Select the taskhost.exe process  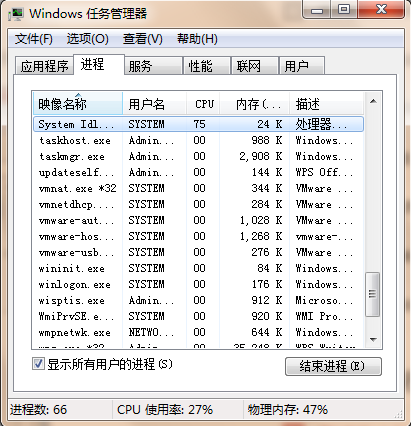(198, 140)
